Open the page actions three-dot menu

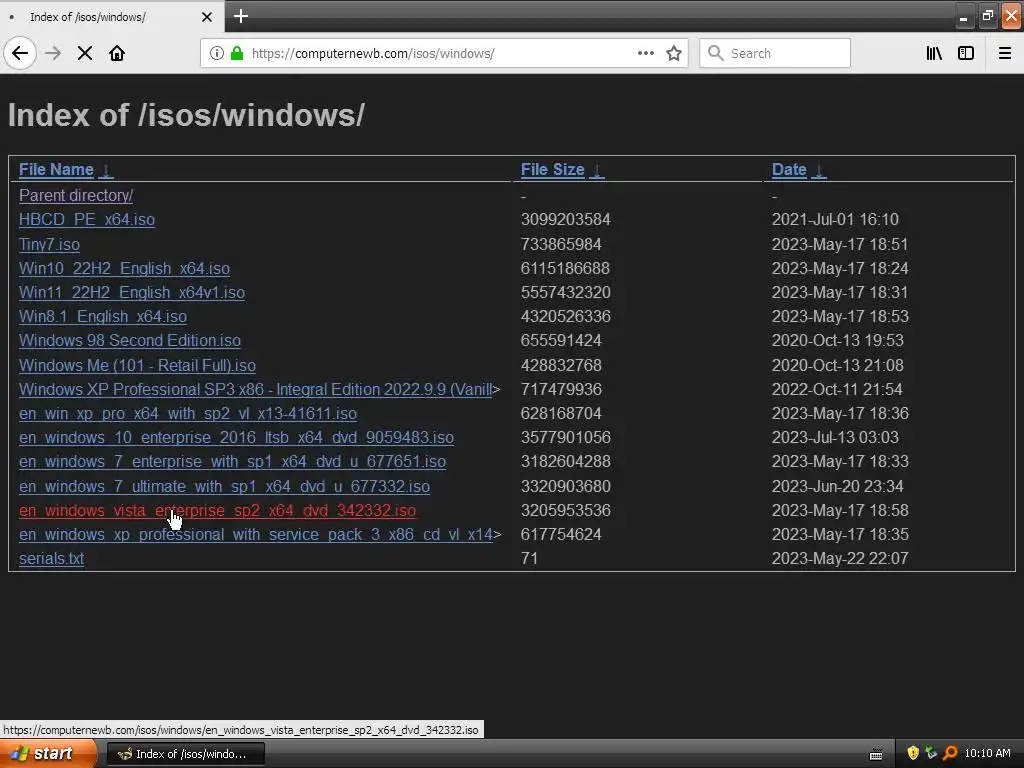[x=645, y=53]
